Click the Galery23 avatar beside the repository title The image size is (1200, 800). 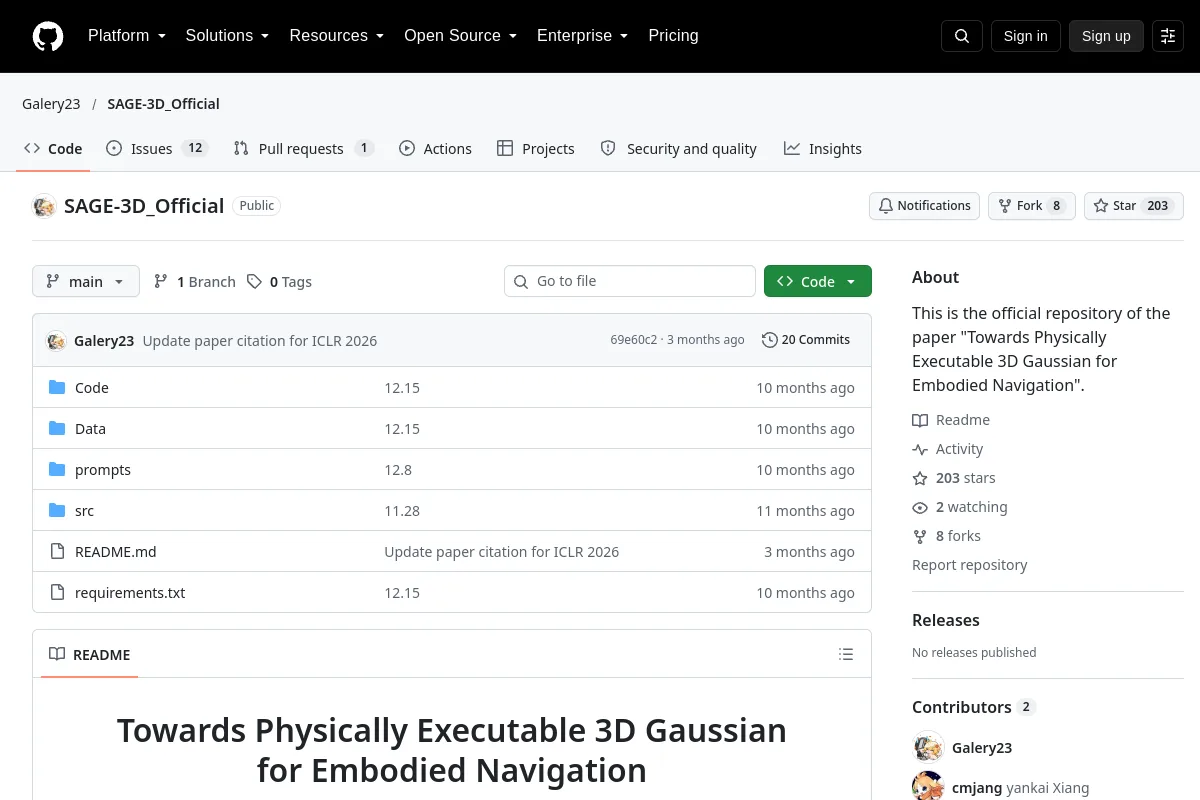[44, 206]
